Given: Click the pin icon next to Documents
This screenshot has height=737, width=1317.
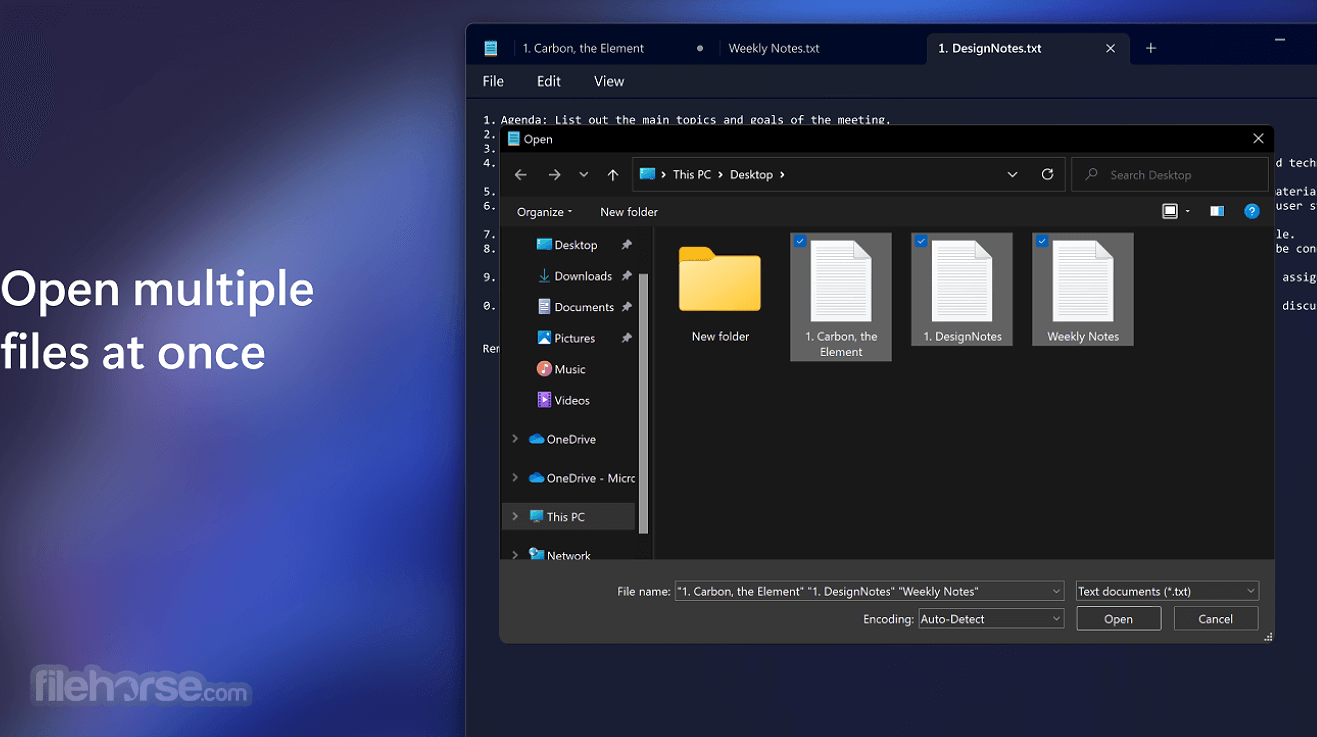Looking at the screenshot, I should [627, 307].
